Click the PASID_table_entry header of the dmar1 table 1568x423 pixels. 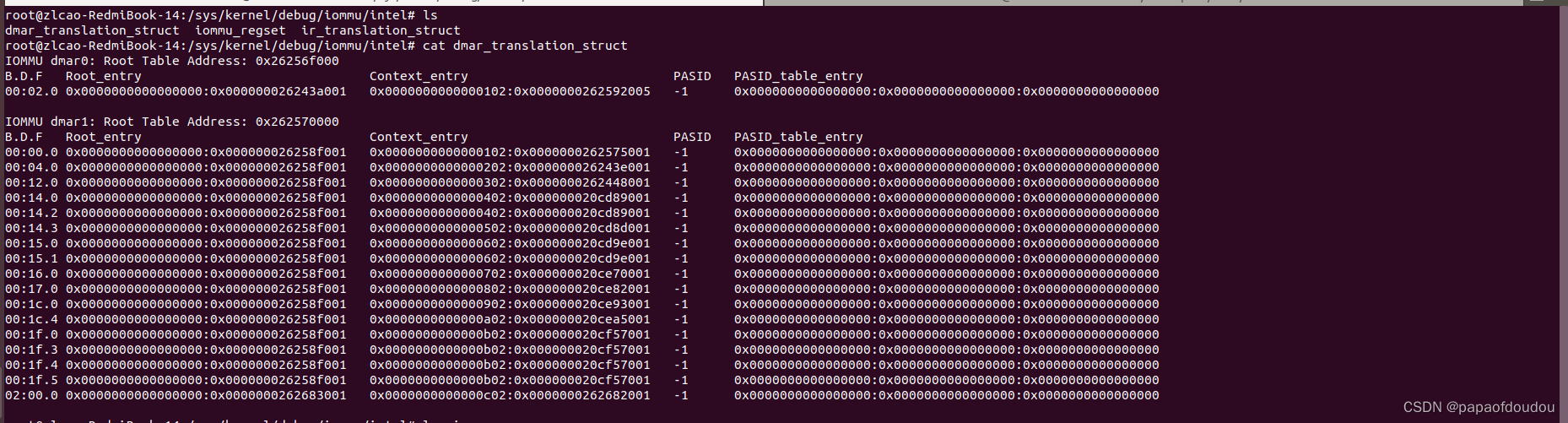point(798,137)
